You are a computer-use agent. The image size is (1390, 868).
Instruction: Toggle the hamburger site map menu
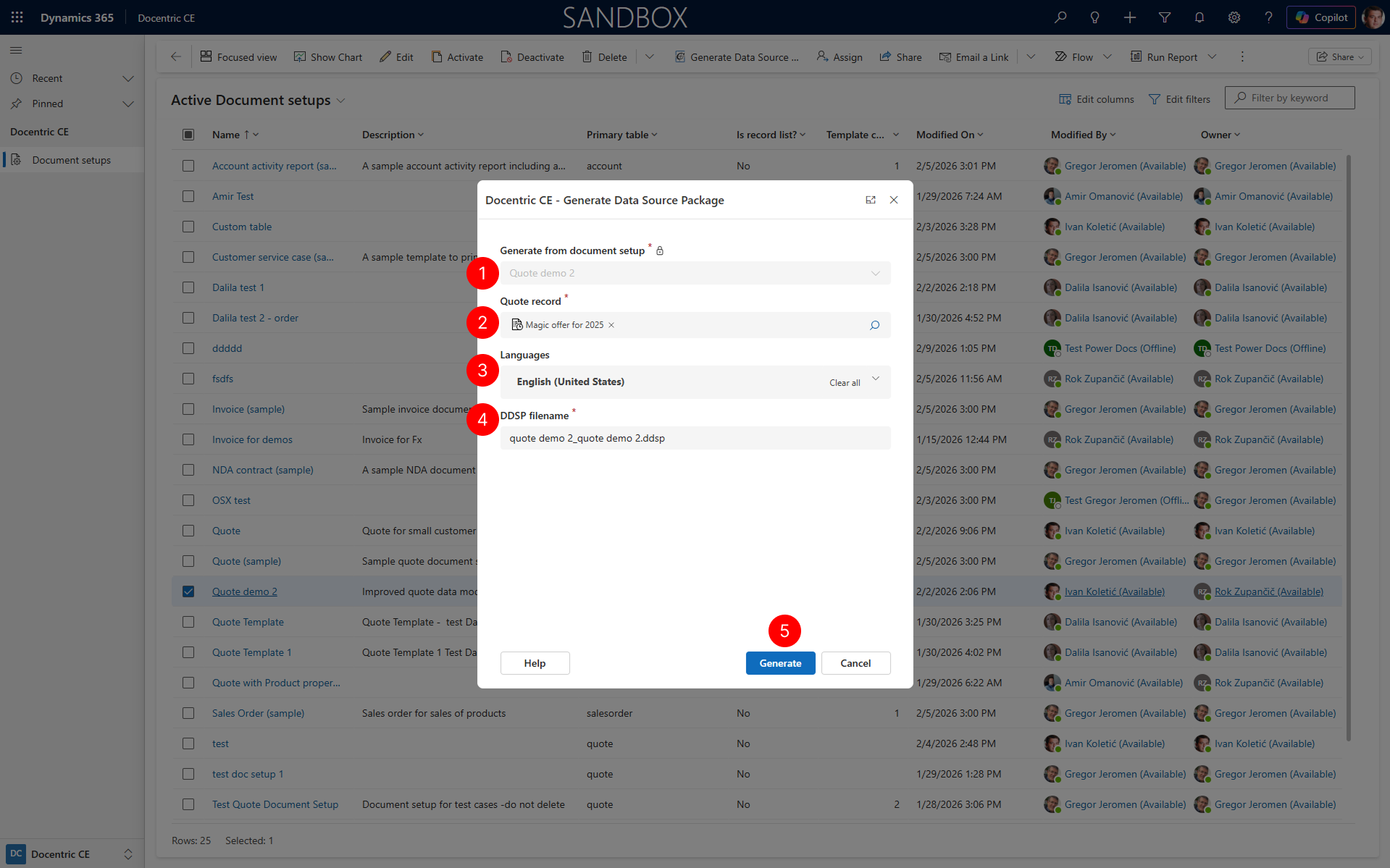(x=16, y=50)
